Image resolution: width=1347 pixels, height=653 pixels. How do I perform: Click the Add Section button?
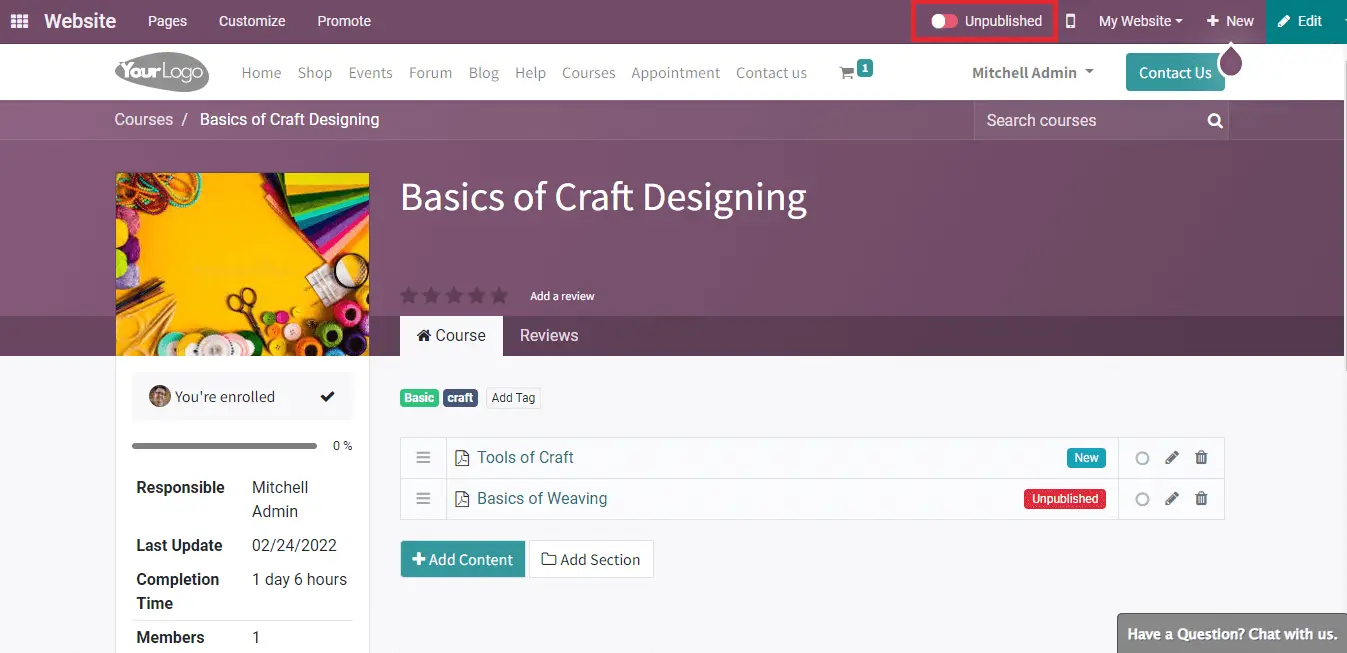(591, 560)
